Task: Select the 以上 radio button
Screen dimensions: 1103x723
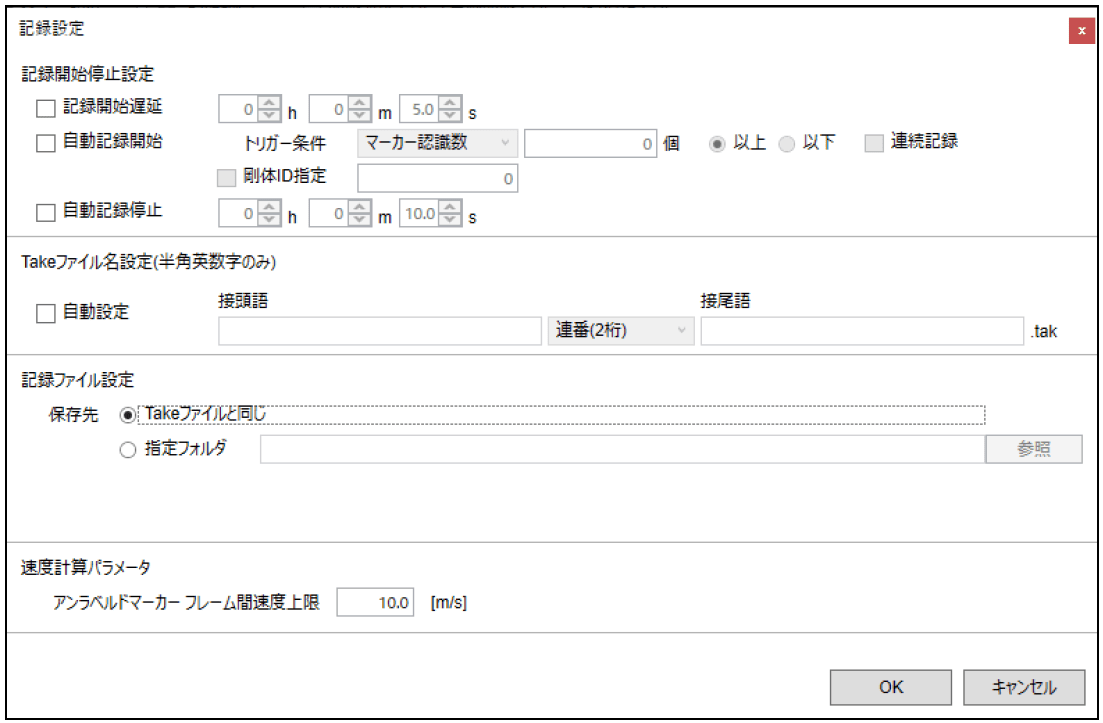Action: coord(717,143)
